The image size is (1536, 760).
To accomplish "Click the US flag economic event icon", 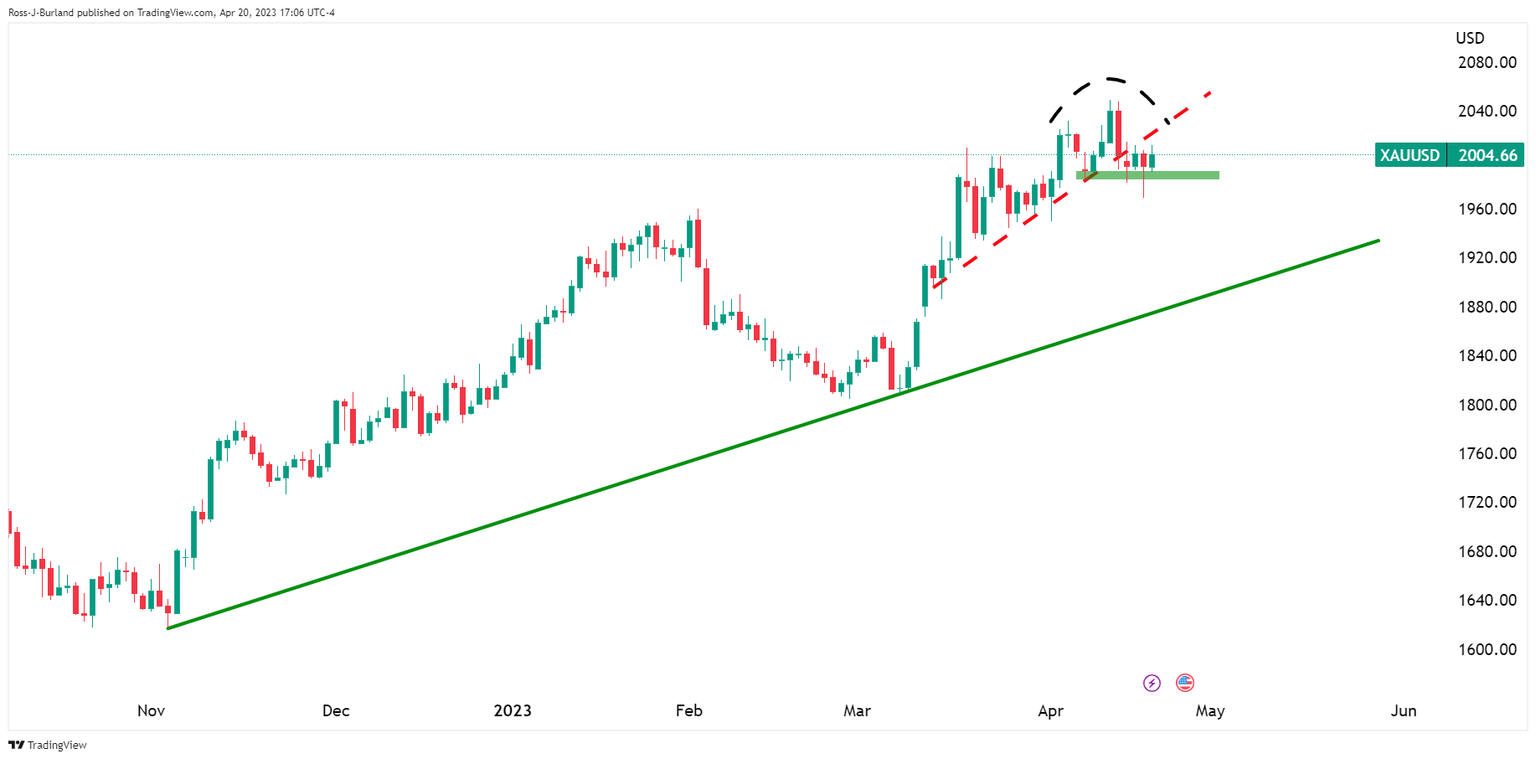I will click(1185, 683).
